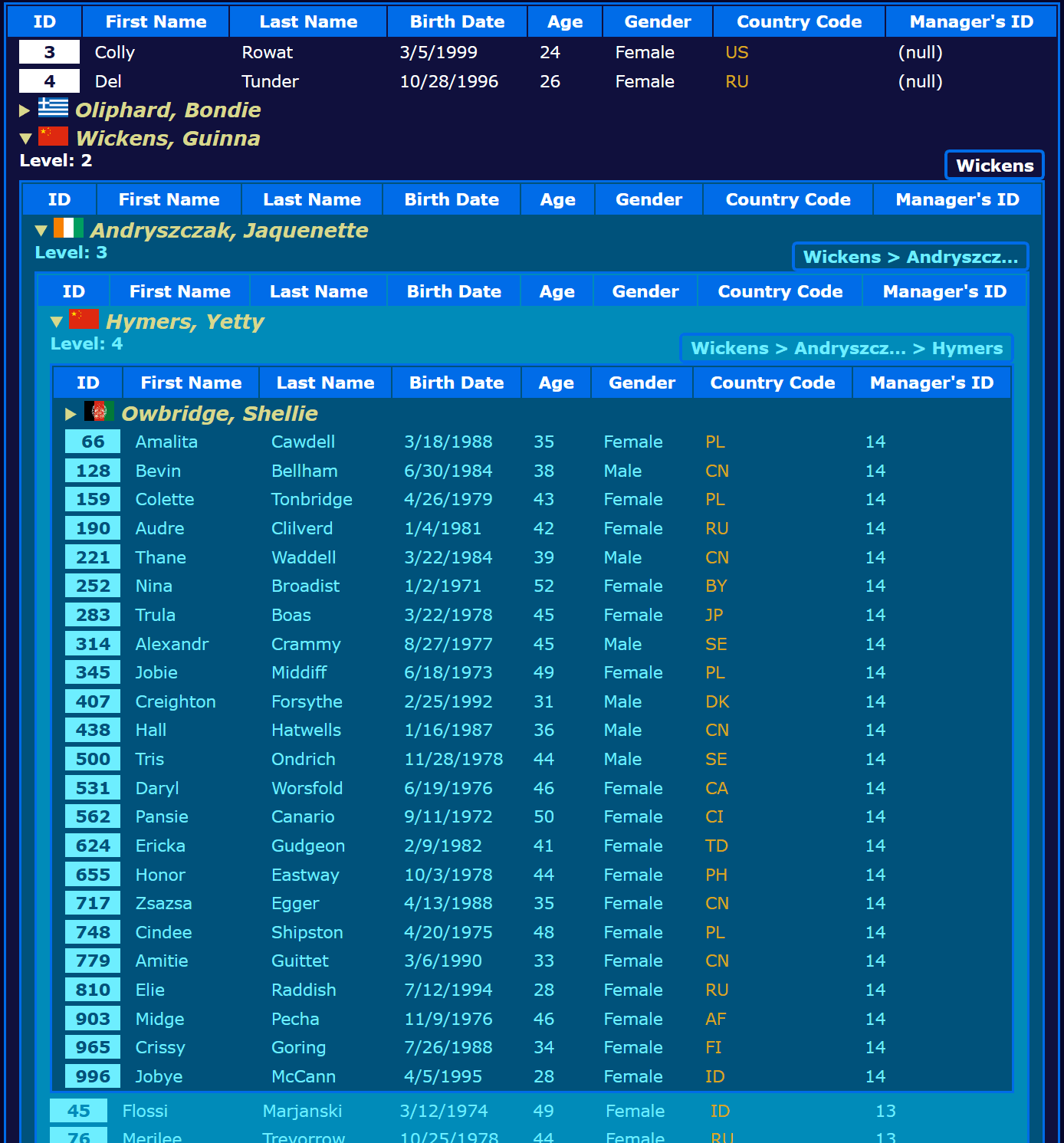The height and width of the screenshot is (1143, 1064).
Task: Click level 3 grid Country Code header
Action: tap(780, 291)
